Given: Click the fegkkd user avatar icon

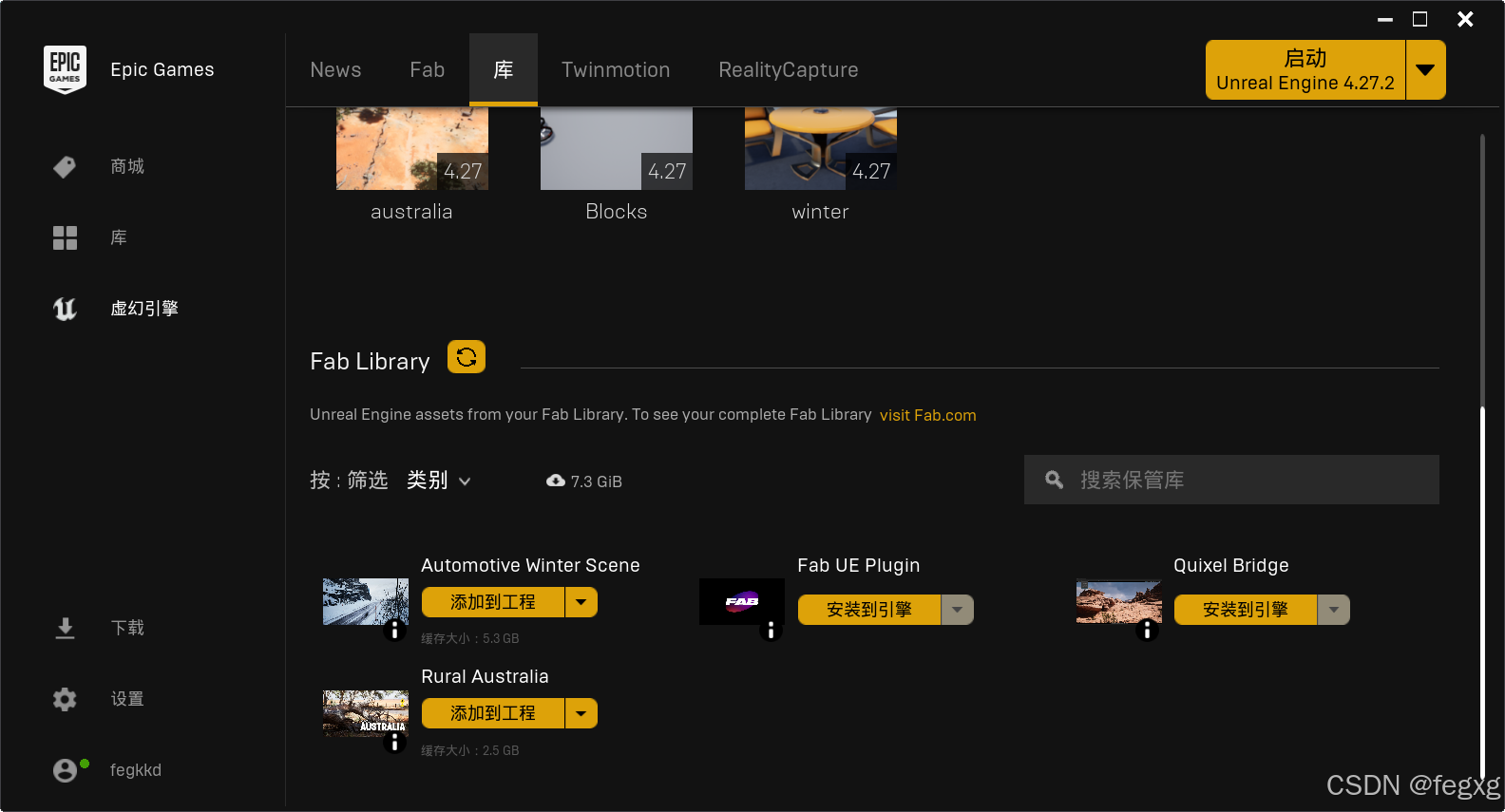Looking at the screenshot, I should [x=65, y=770].
